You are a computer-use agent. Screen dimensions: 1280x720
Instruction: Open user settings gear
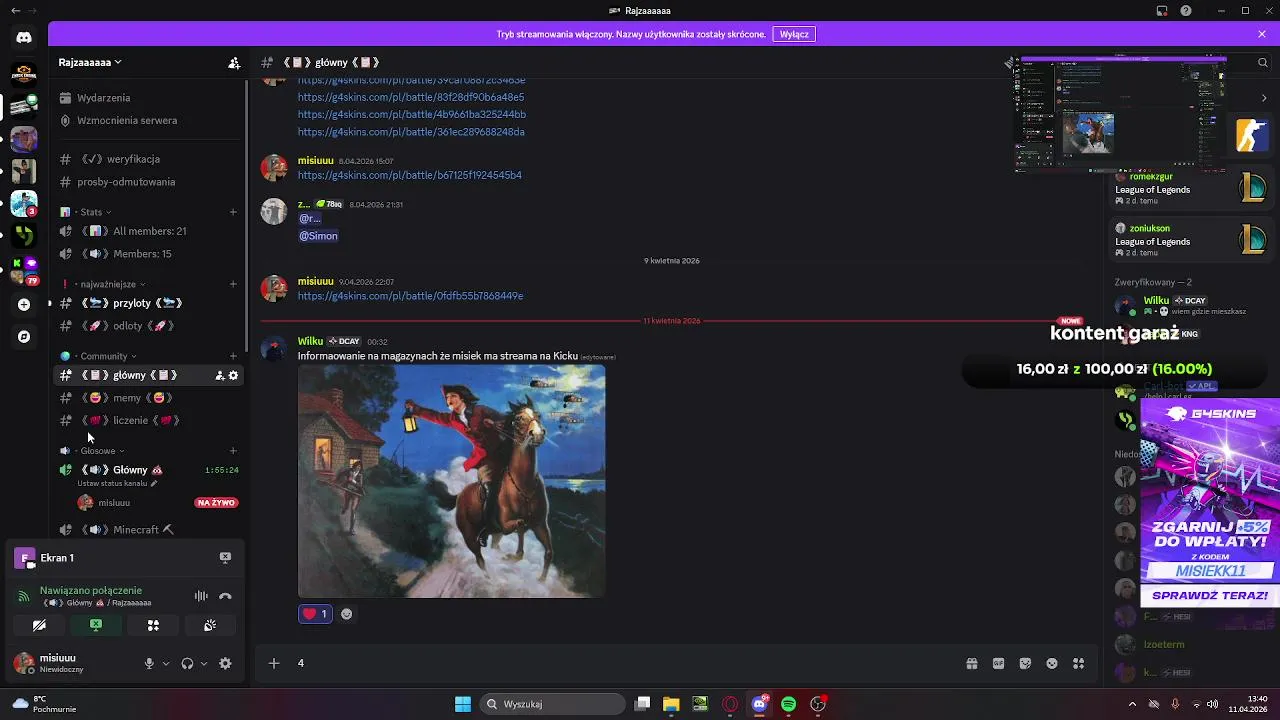(225, 664)
